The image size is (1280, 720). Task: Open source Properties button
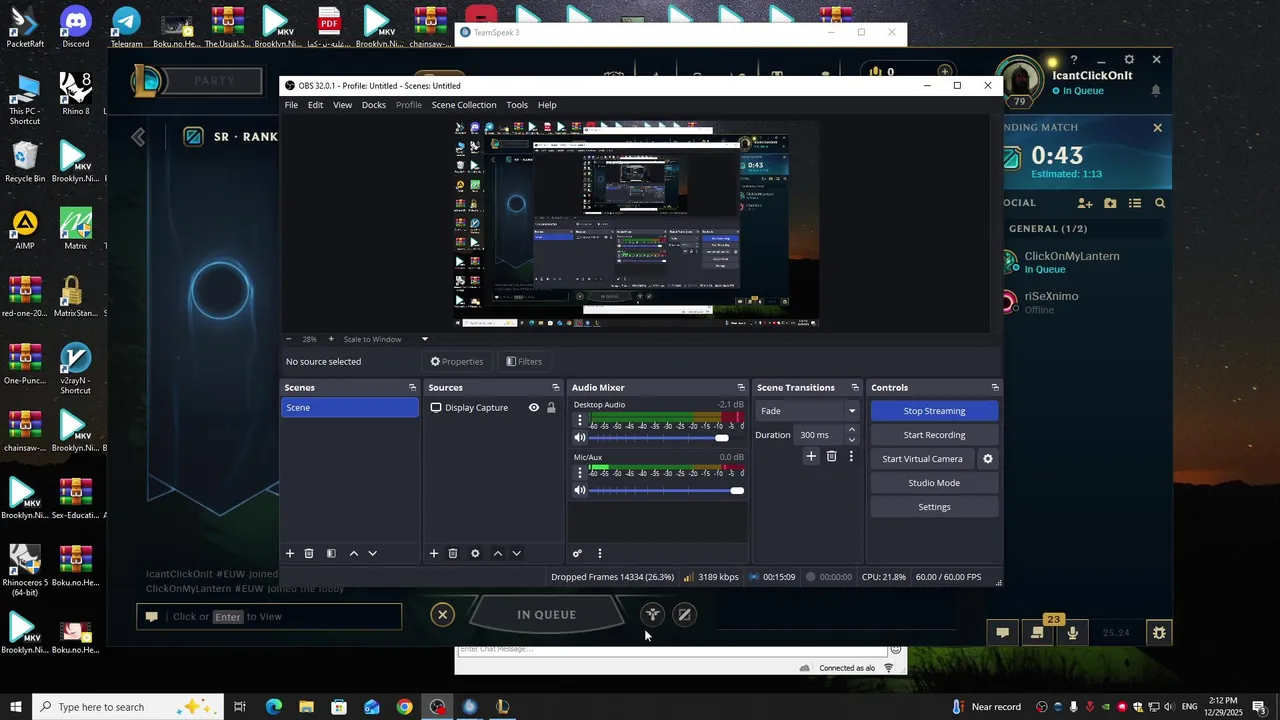457,362
